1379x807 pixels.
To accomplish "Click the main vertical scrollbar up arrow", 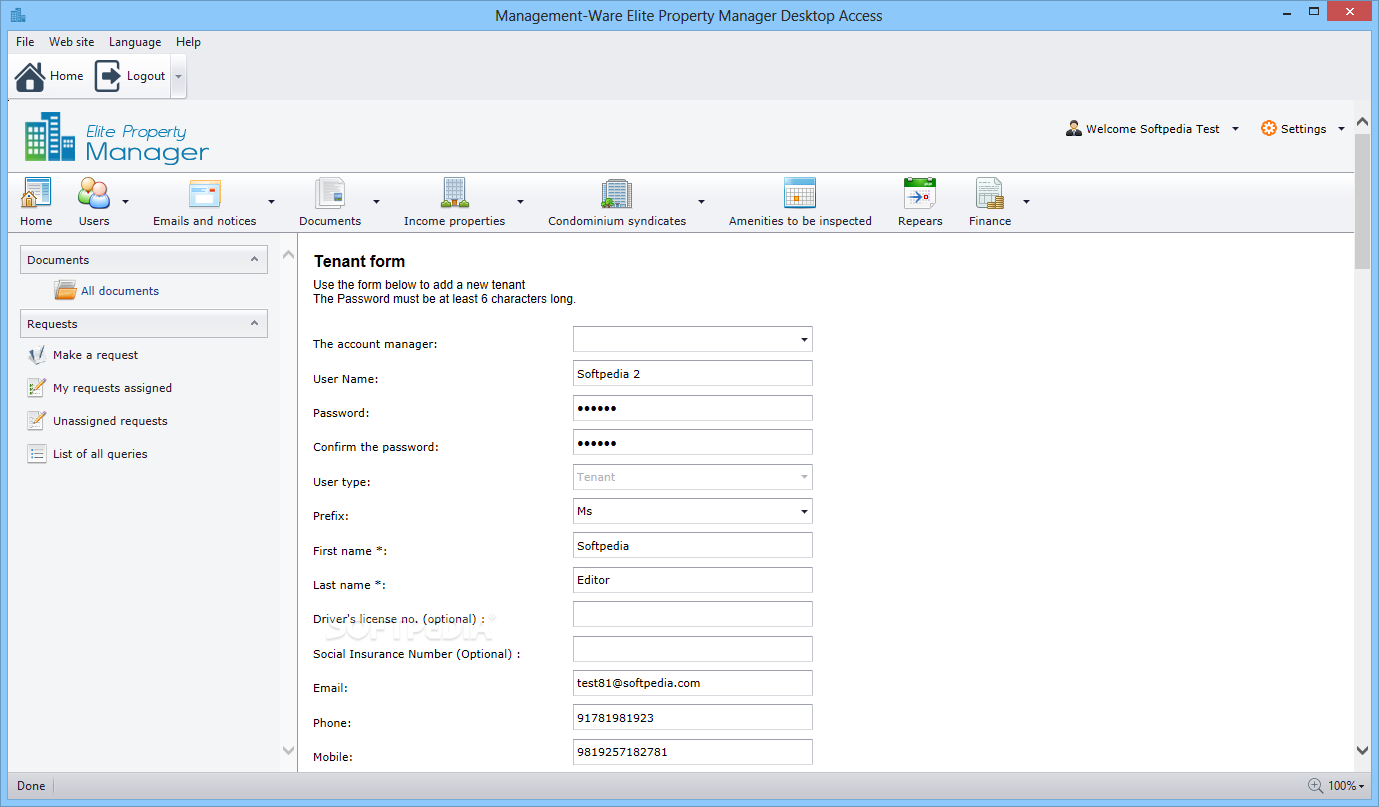I will click(1362, 122).
